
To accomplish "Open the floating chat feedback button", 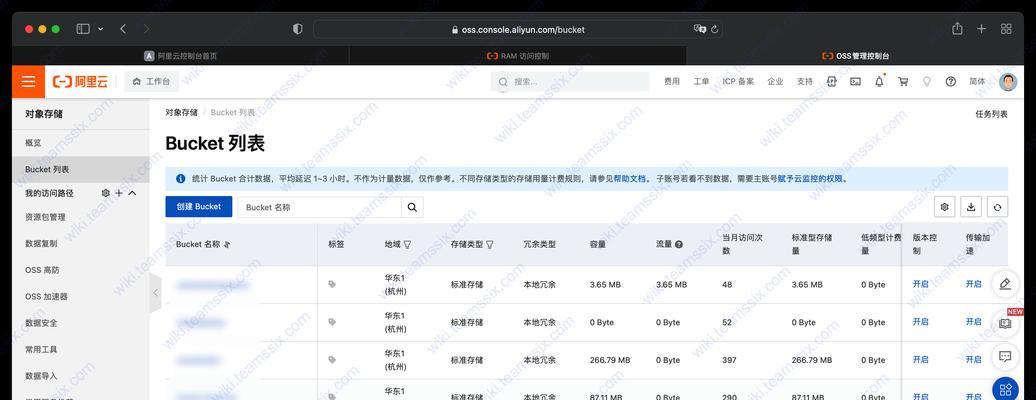I will coord(1005,356).
